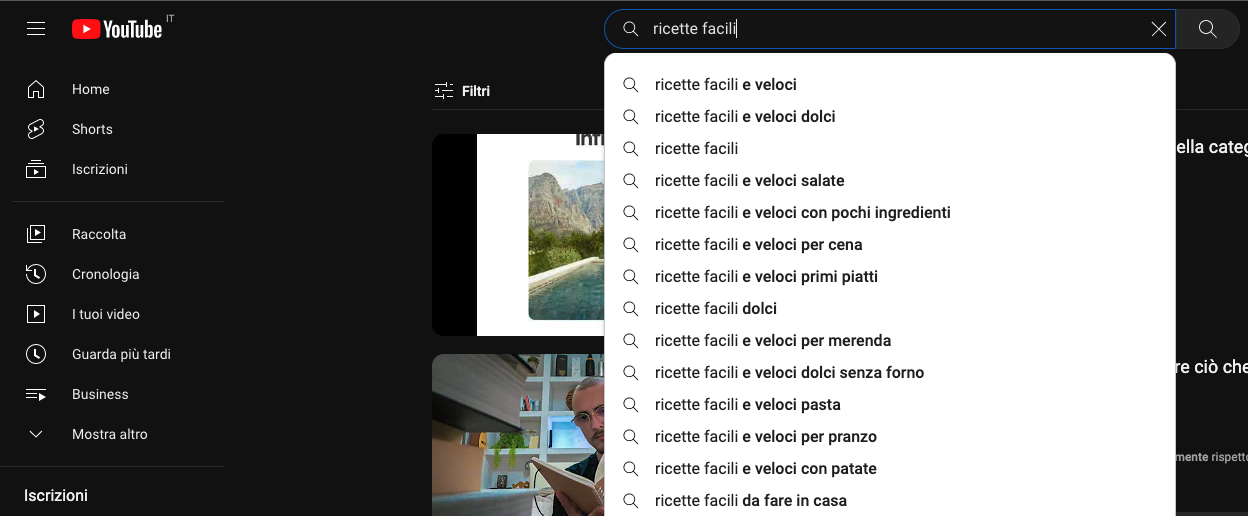Click the I tuoi video play icon
Viewport: 1248px width, 516px height.
pyautogui.click(x=36, y=314)
